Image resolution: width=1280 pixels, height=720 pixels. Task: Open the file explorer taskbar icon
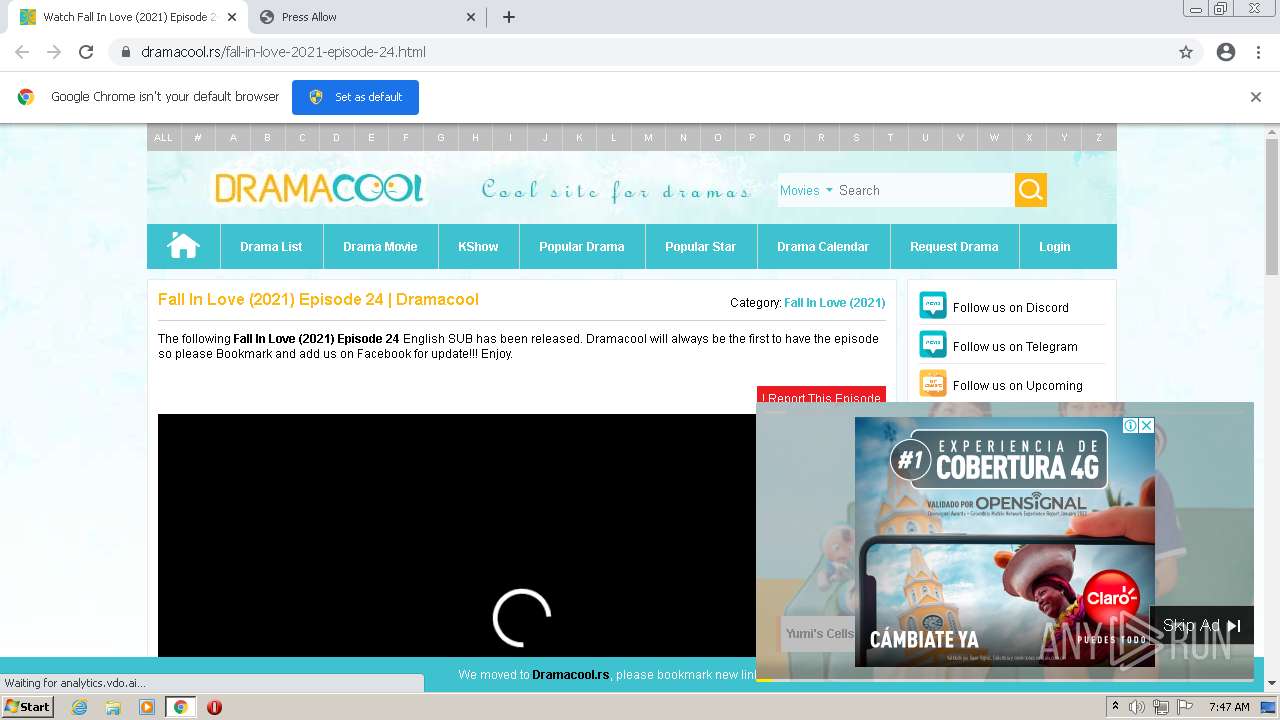coord(113,707)
